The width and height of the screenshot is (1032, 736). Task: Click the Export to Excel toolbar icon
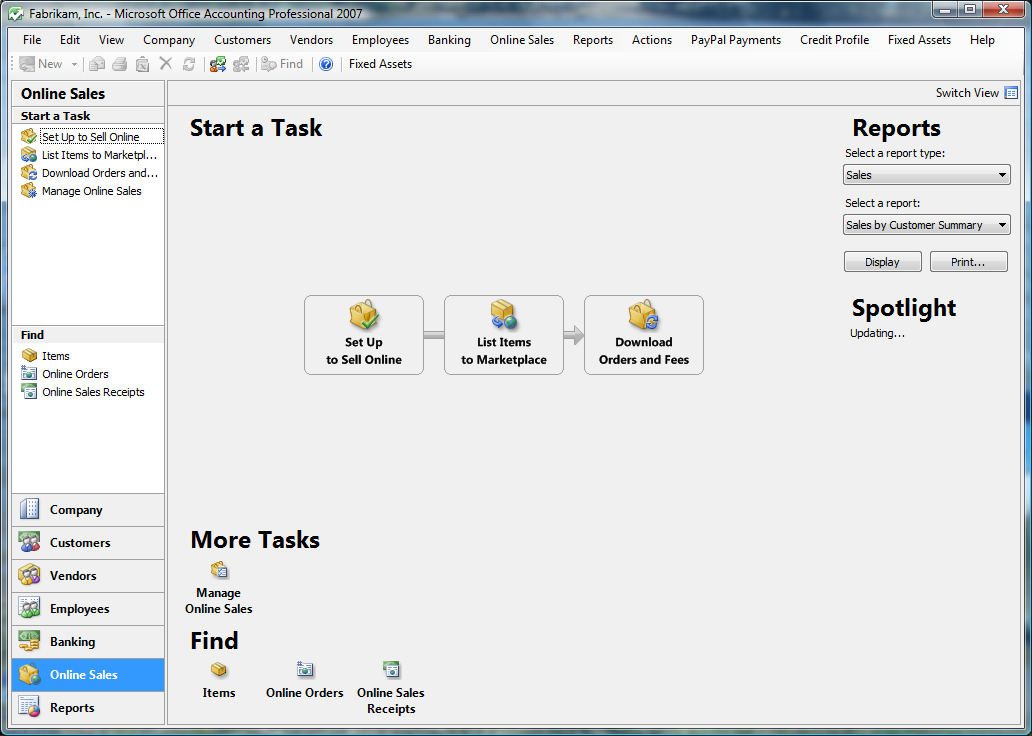pyautogui.click(x=142, y=64)
